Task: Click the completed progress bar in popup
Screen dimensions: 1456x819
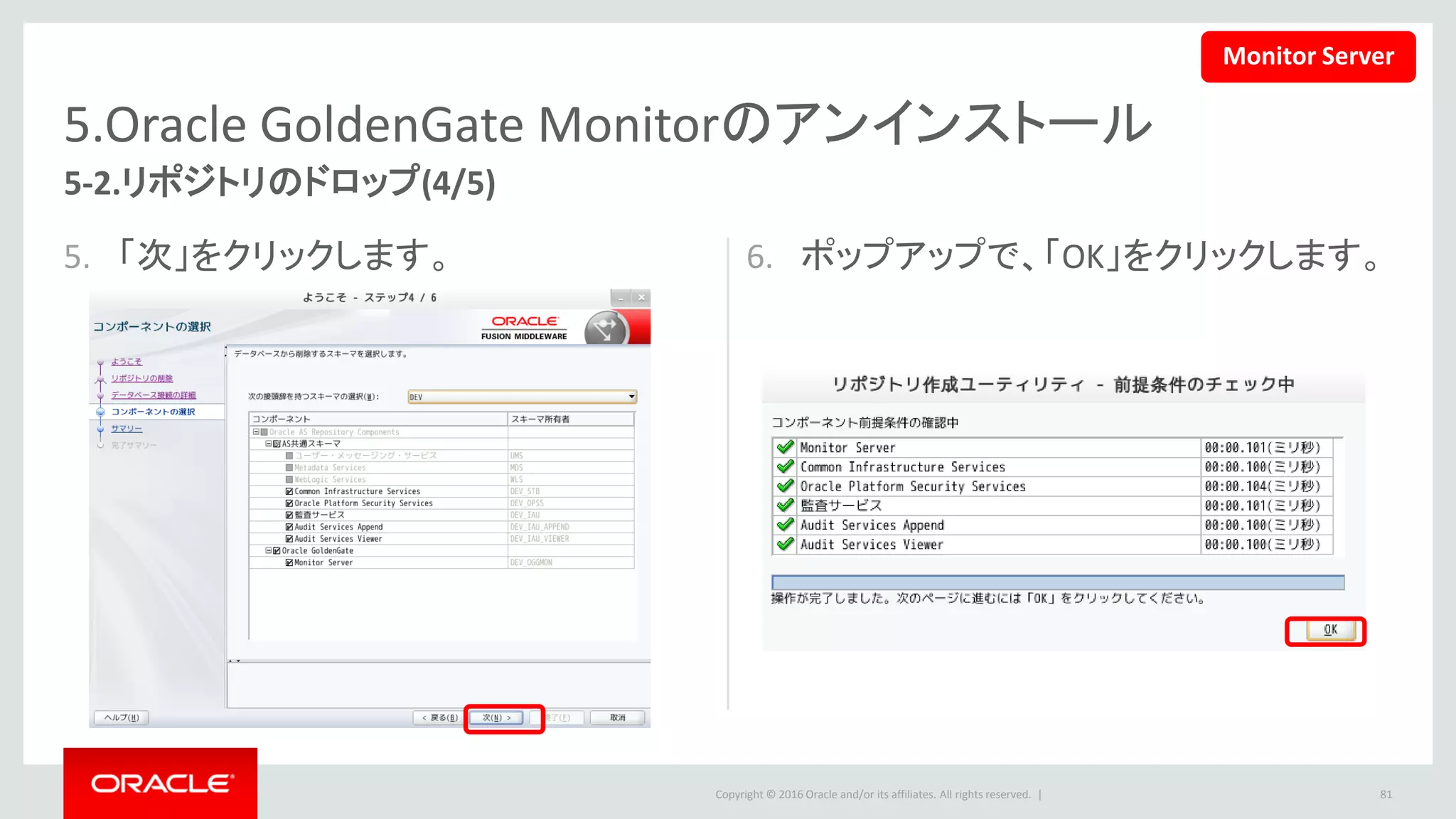Action: coord(1058,582)
